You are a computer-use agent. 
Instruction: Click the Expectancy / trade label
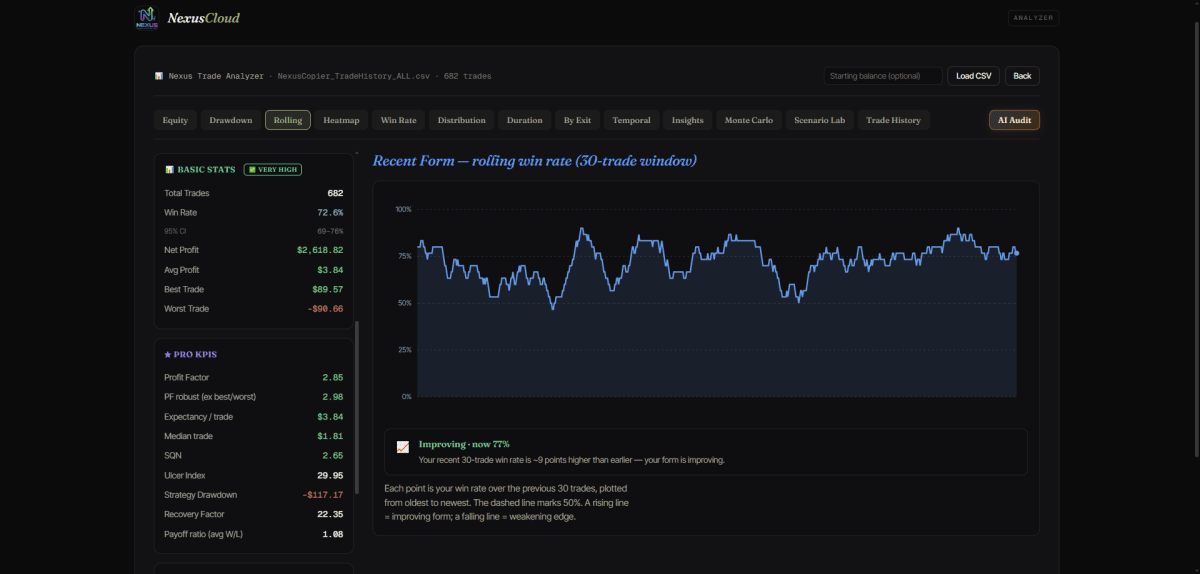coord(198,416)
